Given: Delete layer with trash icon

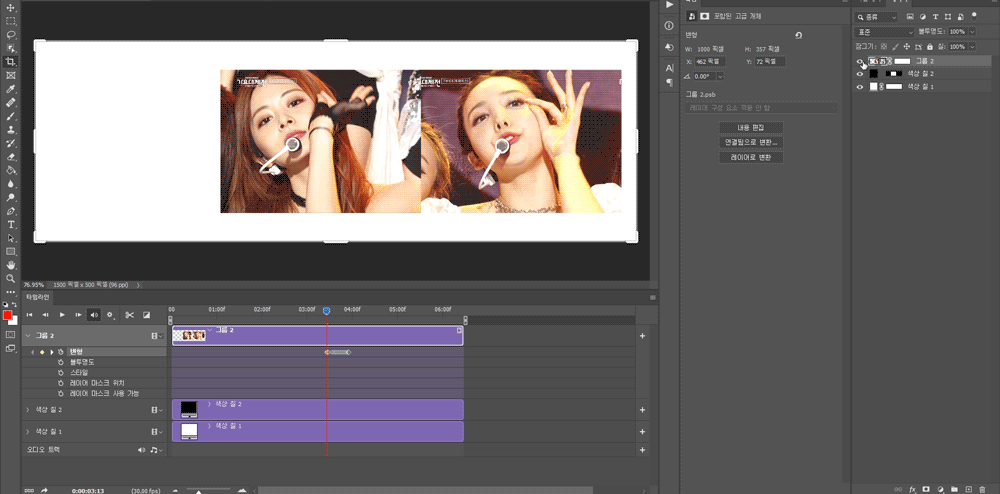Looking at the screenshot, I should pos(982,489).
